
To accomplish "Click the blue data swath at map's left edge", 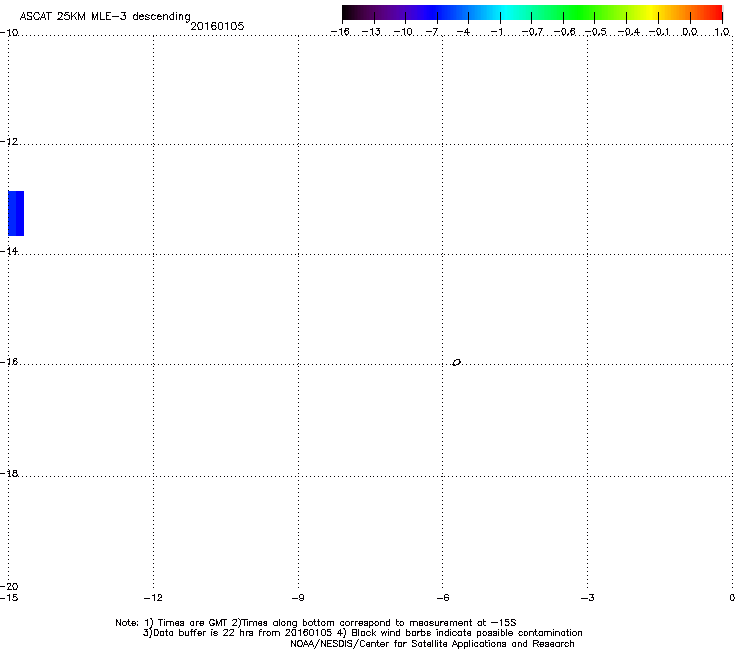I will click(16, 213).
